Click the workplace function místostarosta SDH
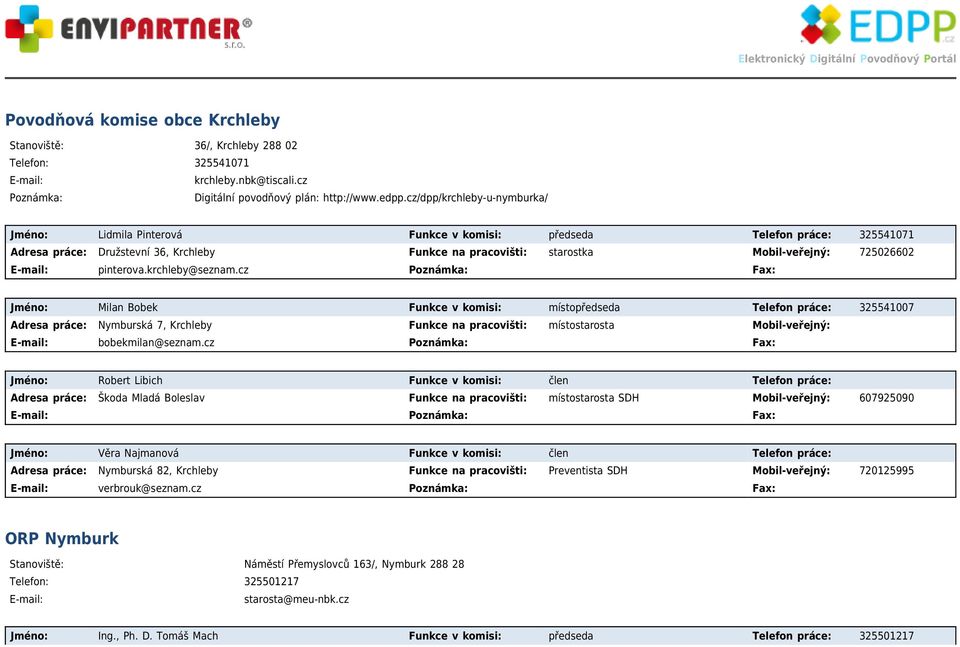 point(593,398)
